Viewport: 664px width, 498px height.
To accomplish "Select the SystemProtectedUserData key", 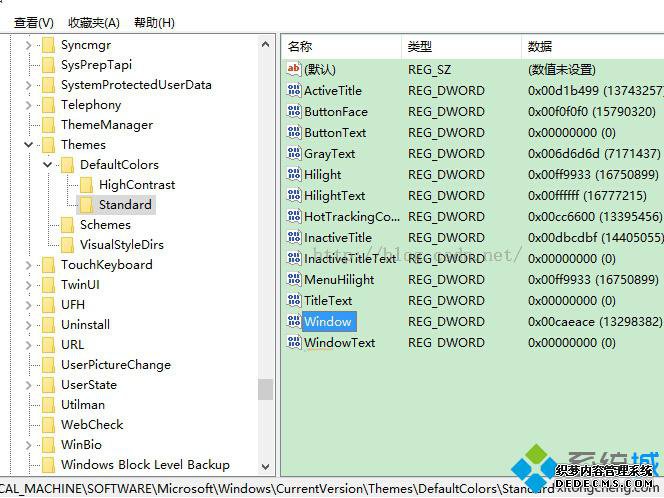I will [136, 85].
